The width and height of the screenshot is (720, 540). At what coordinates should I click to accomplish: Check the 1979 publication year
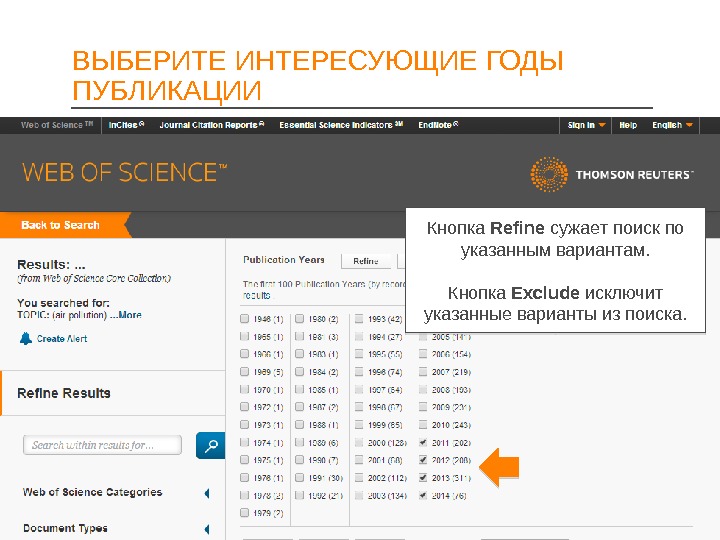244,512
